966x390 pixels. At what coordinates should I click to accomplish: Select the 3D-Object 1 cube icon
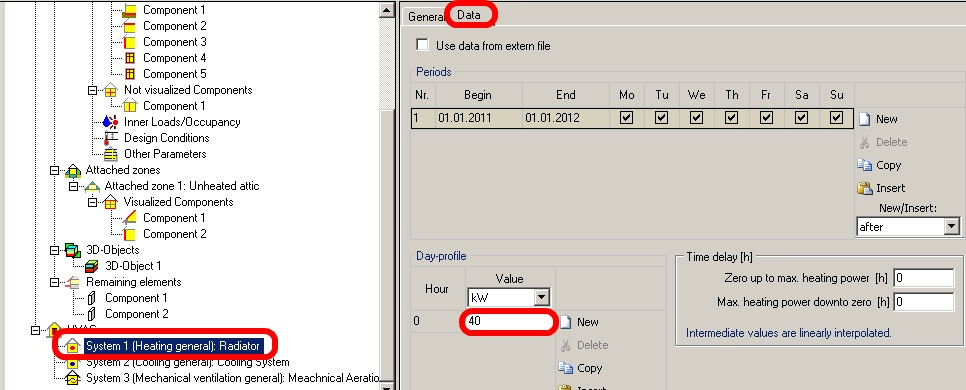coord(92,266)
